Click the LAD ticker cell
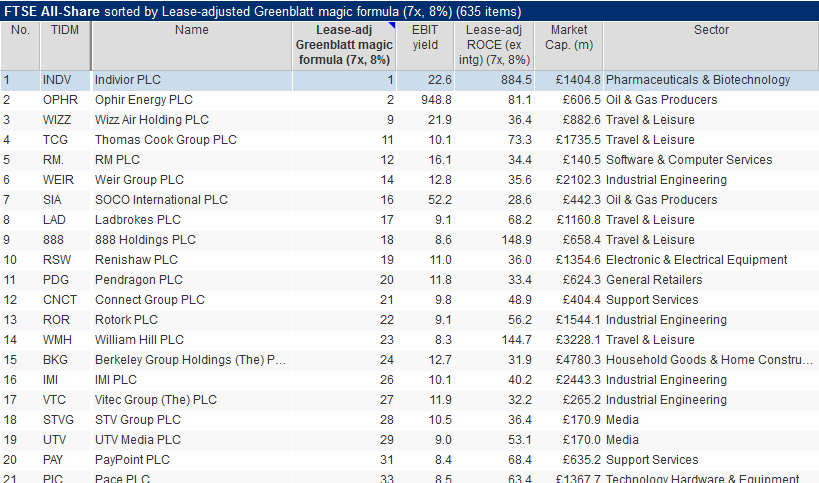Image resolution: width=819 pixels, height=483 pixels. (x=54, y=220)
